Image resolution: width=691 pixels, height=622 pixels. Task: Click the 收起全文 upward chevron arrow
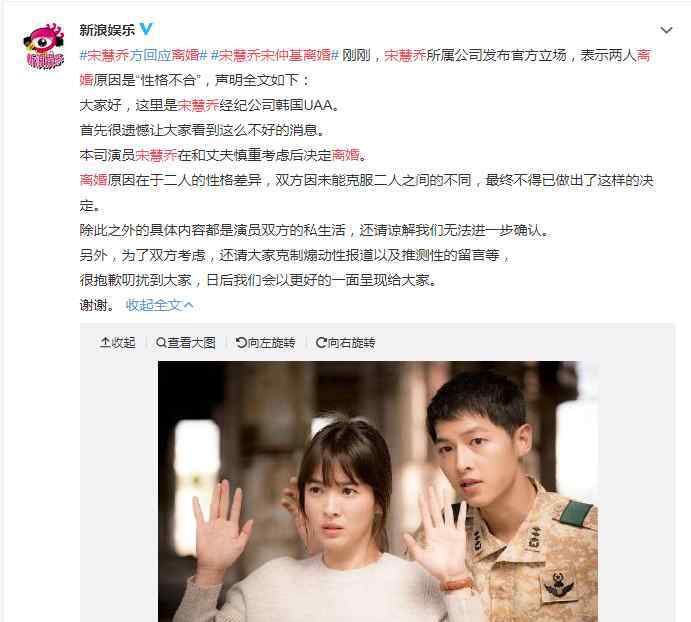[189, 305]
